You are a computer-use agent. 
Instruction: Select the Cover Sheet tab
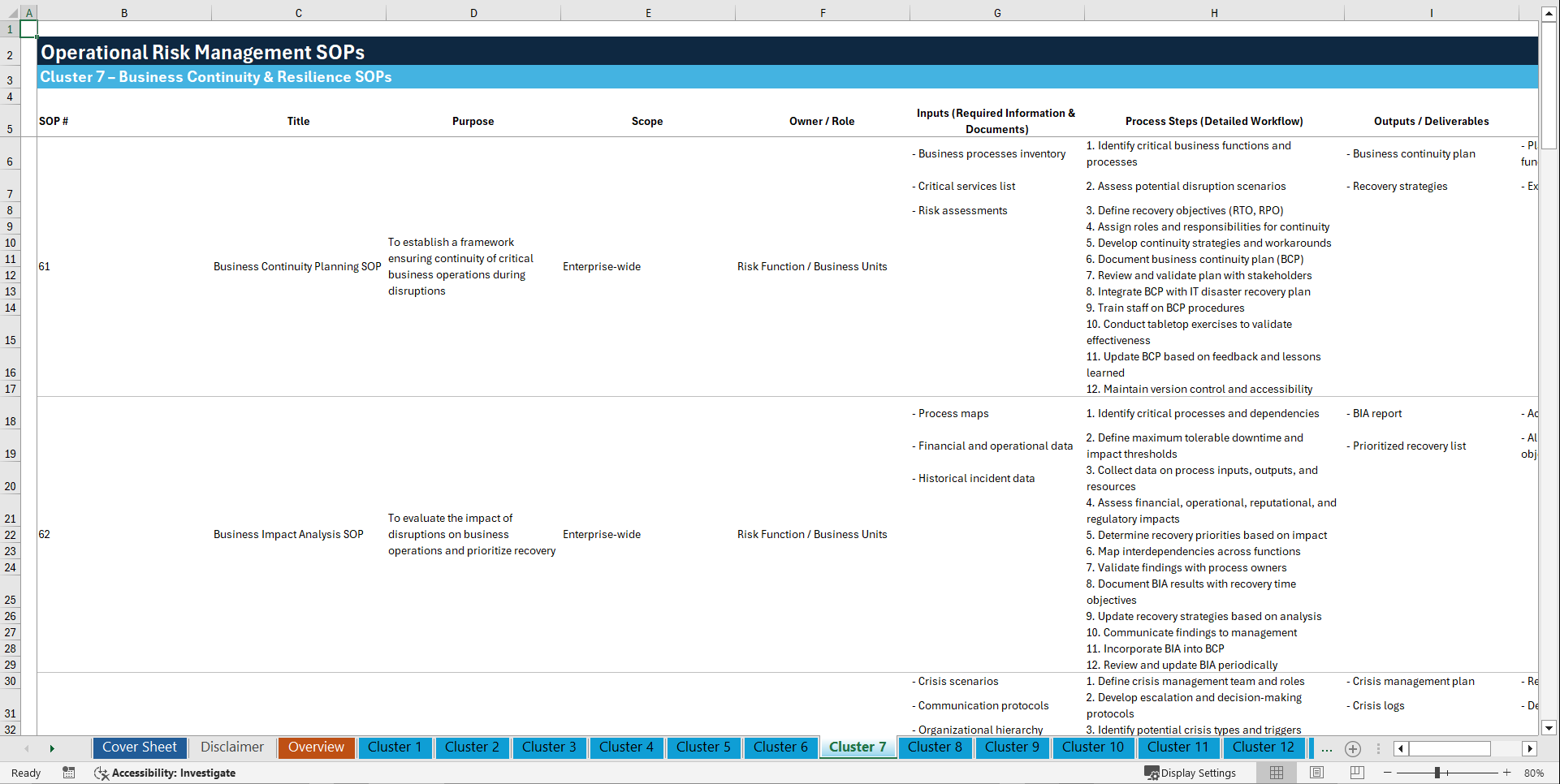coord(139,747)
